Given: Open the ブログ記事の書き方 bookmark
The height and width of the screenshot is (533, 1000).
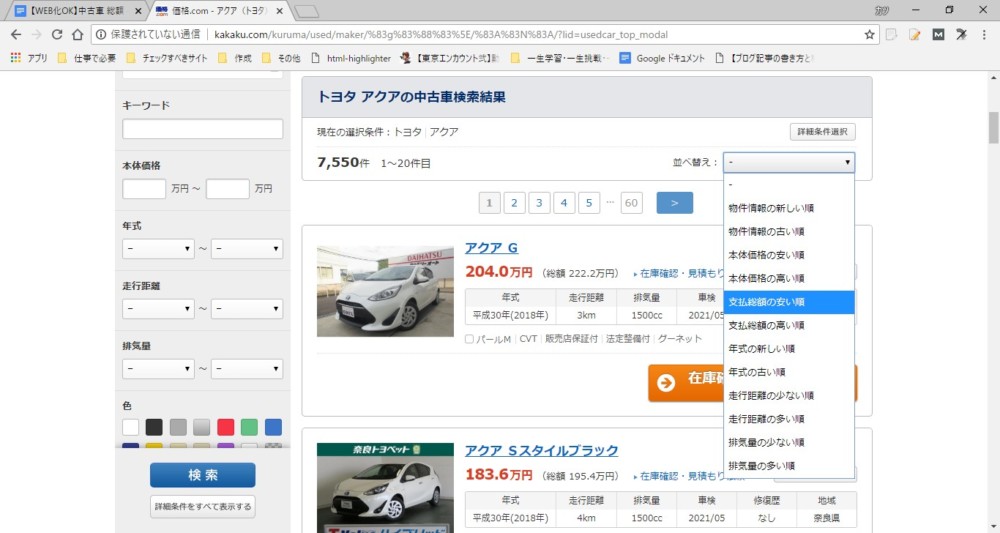Looking at the screenshot, I should coord(764,58).
